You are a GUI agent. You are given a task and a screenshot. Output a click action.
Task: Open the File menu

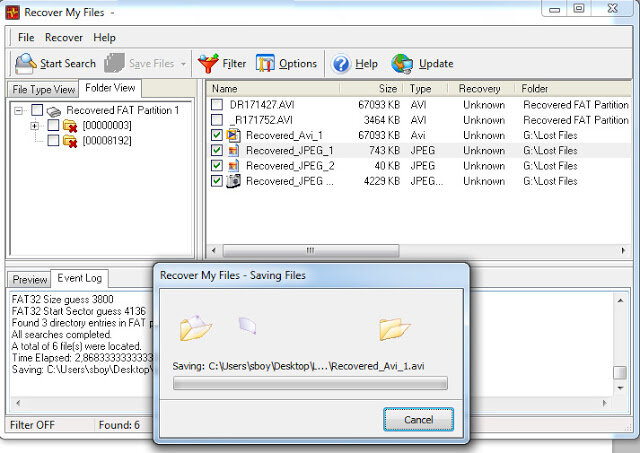[26, 38]
